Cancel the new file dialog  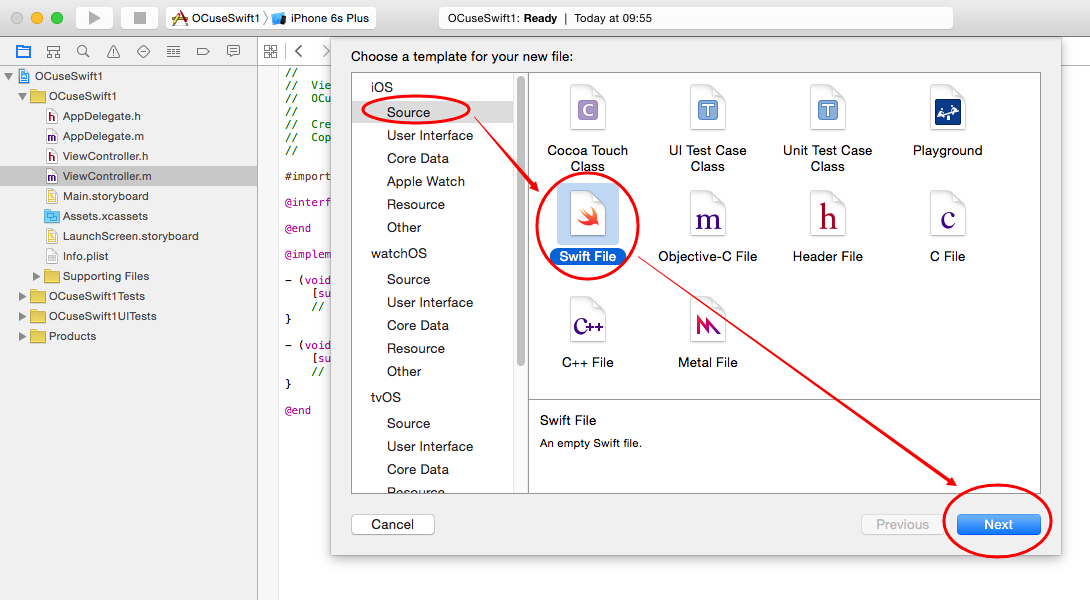[393, 524]
